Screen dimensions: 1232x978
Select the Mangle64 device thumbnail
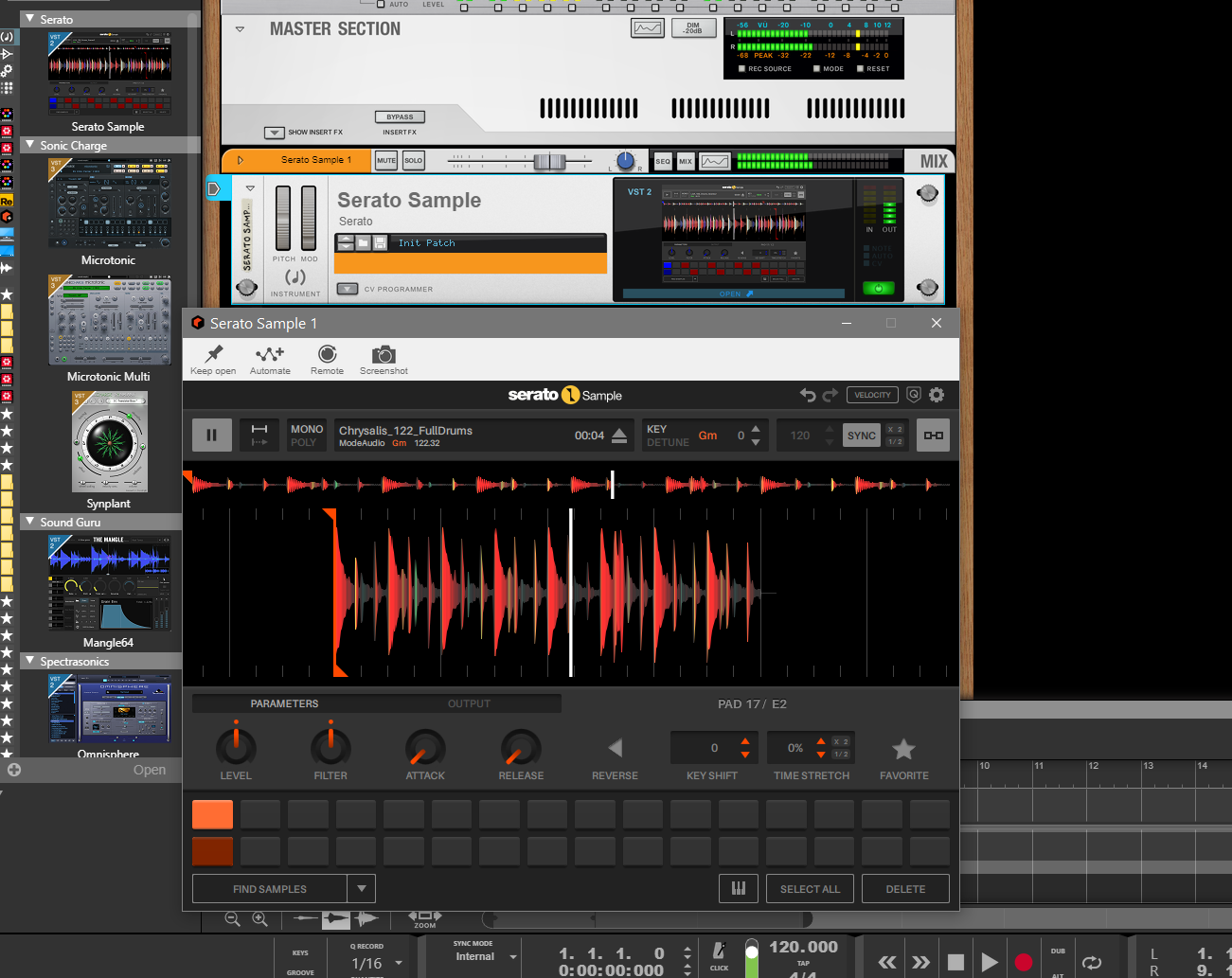click(x=110, y=582)
